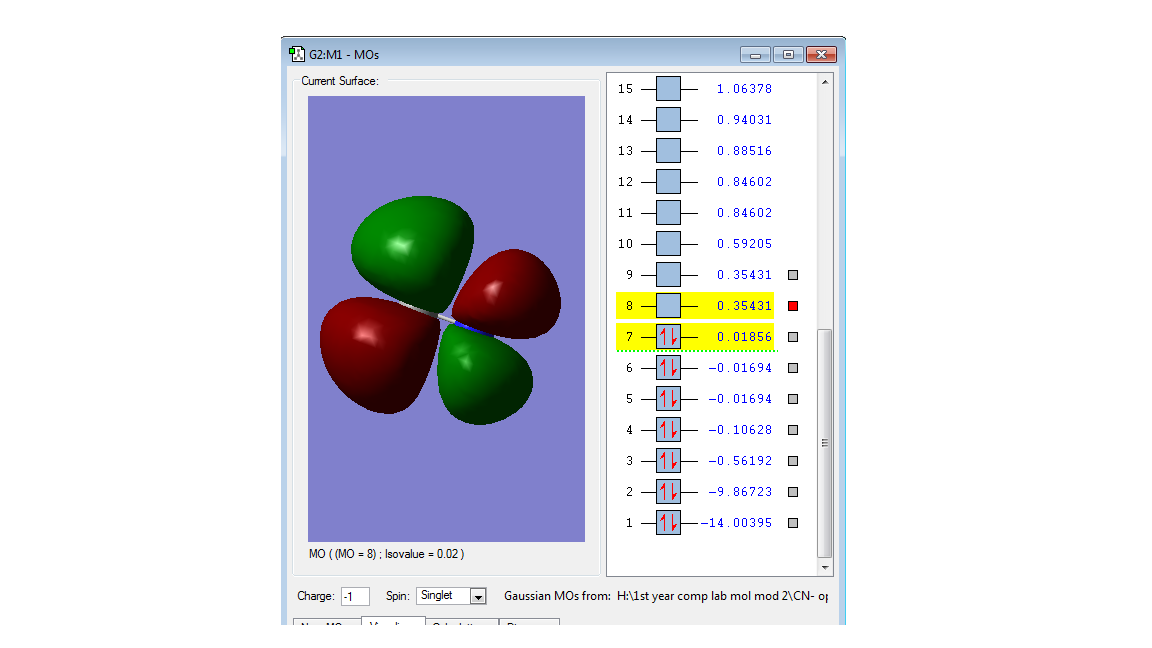Select the empty occupancy box of MO 10
Image resolution: width=1152 pixels, height=648 pixels.
point(668,244)
